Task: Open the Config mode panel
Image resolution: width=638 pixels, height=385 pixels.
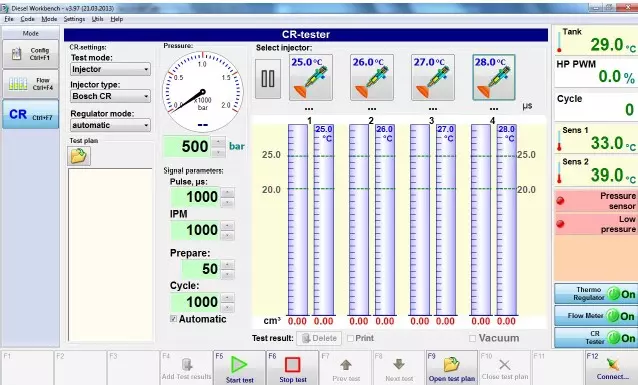Action: coord(31,54)
